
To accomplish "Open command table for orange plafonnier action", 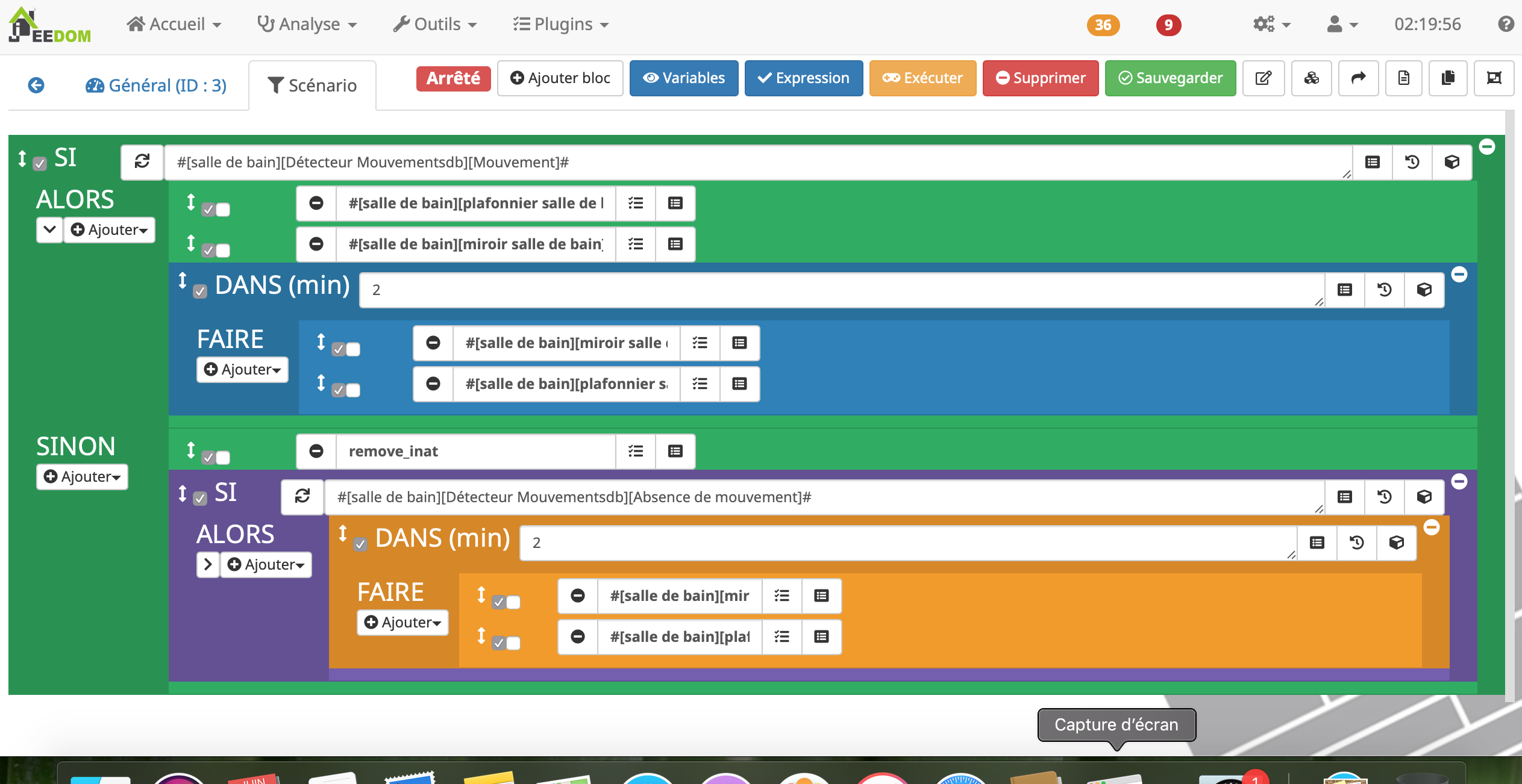I will (x=821, y=637).
